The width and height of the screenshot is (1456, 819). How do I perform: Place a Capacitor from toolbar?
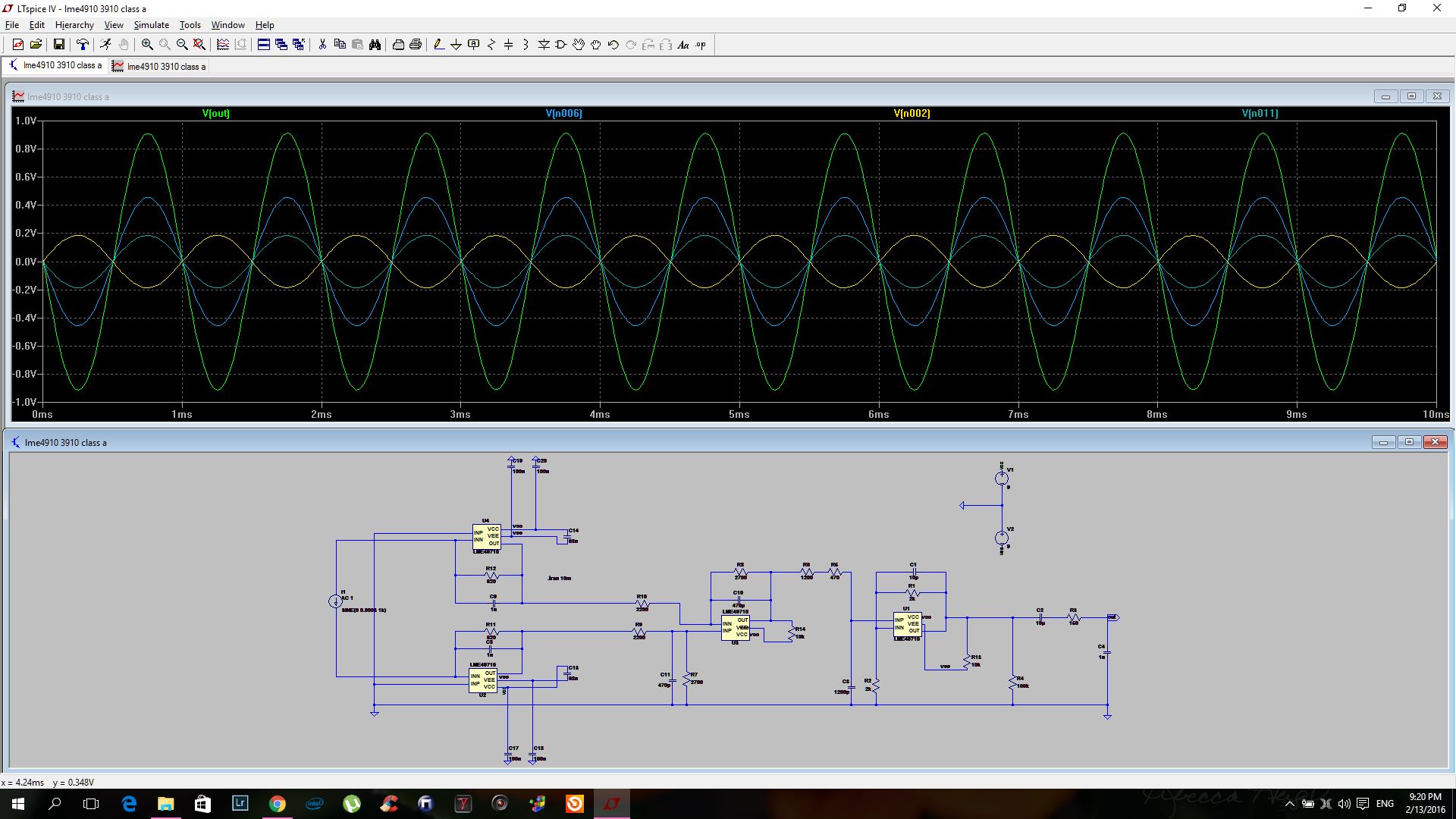coord(509,45)
